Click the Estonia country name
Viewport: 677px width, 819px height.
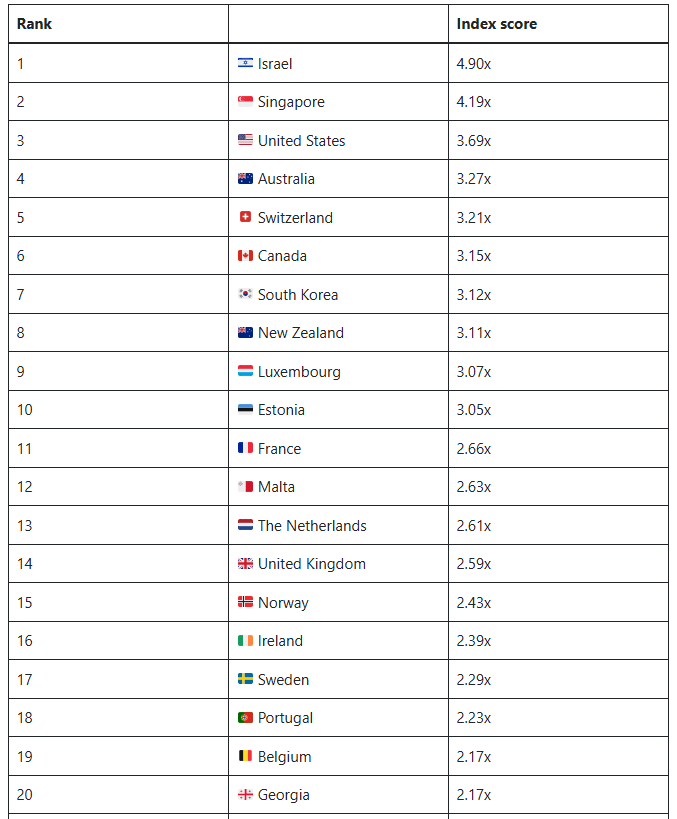tap(281, 410)
